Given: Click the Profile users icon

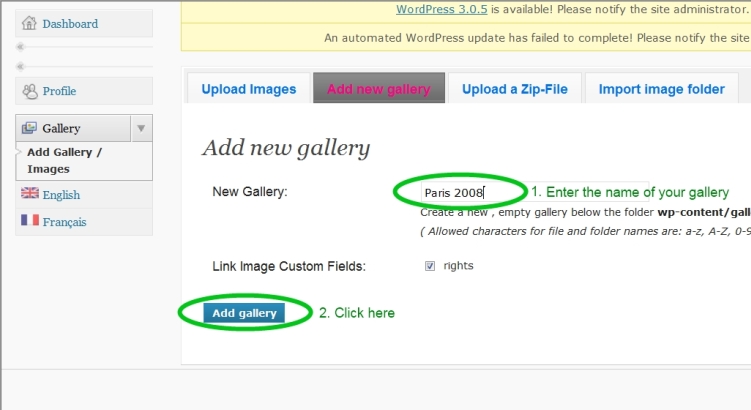Looking at the screenshot, I should [30, 91].
